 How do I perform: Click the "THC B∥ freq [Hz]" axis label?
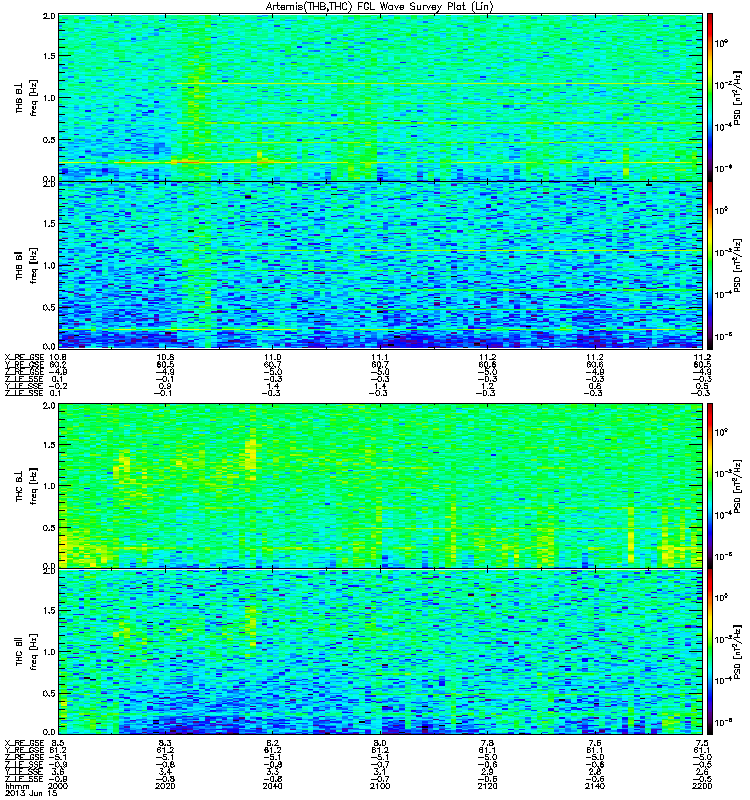(26, 652)
